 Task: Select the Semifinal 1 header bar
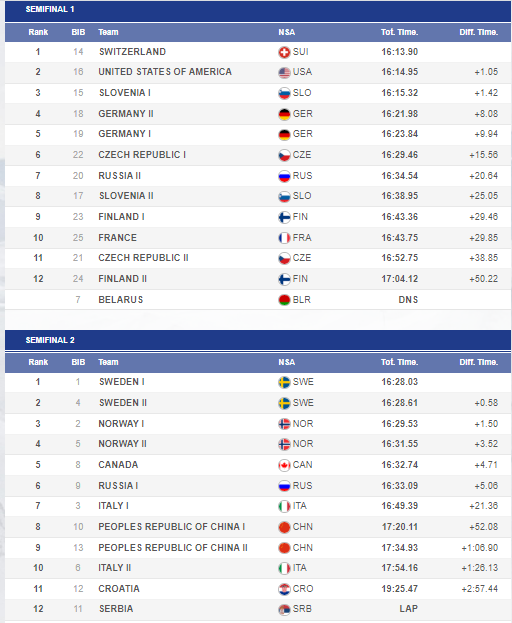[x=258, y=10]
